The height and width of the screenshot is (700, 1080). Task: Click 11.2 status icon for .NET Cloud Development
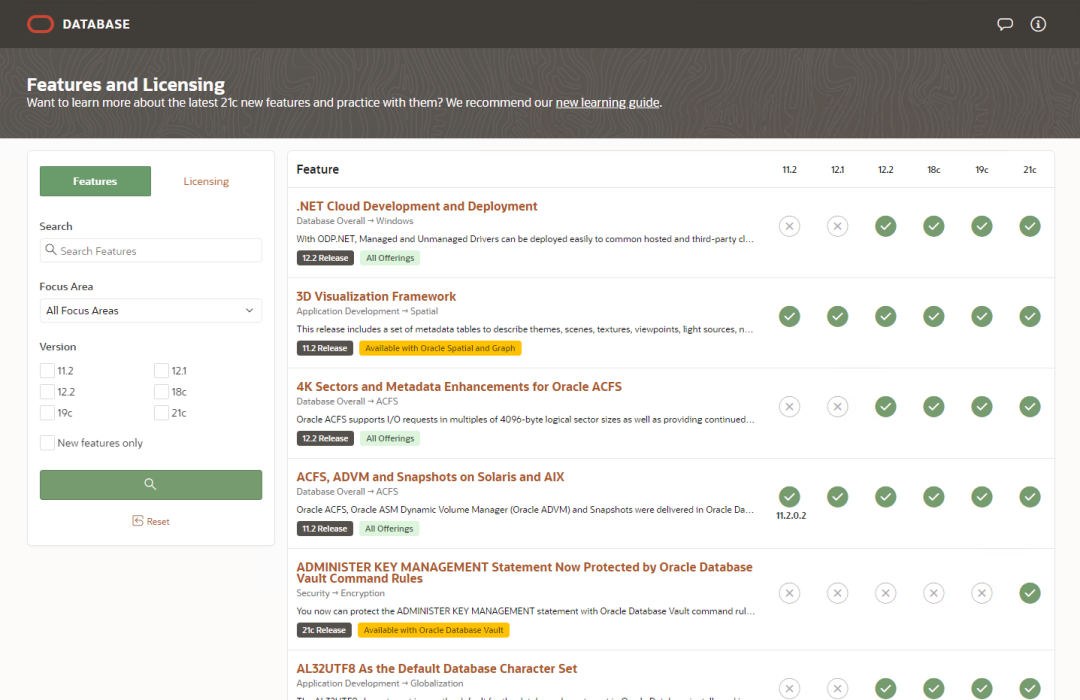pyautogui.click(x=789, y=226)
